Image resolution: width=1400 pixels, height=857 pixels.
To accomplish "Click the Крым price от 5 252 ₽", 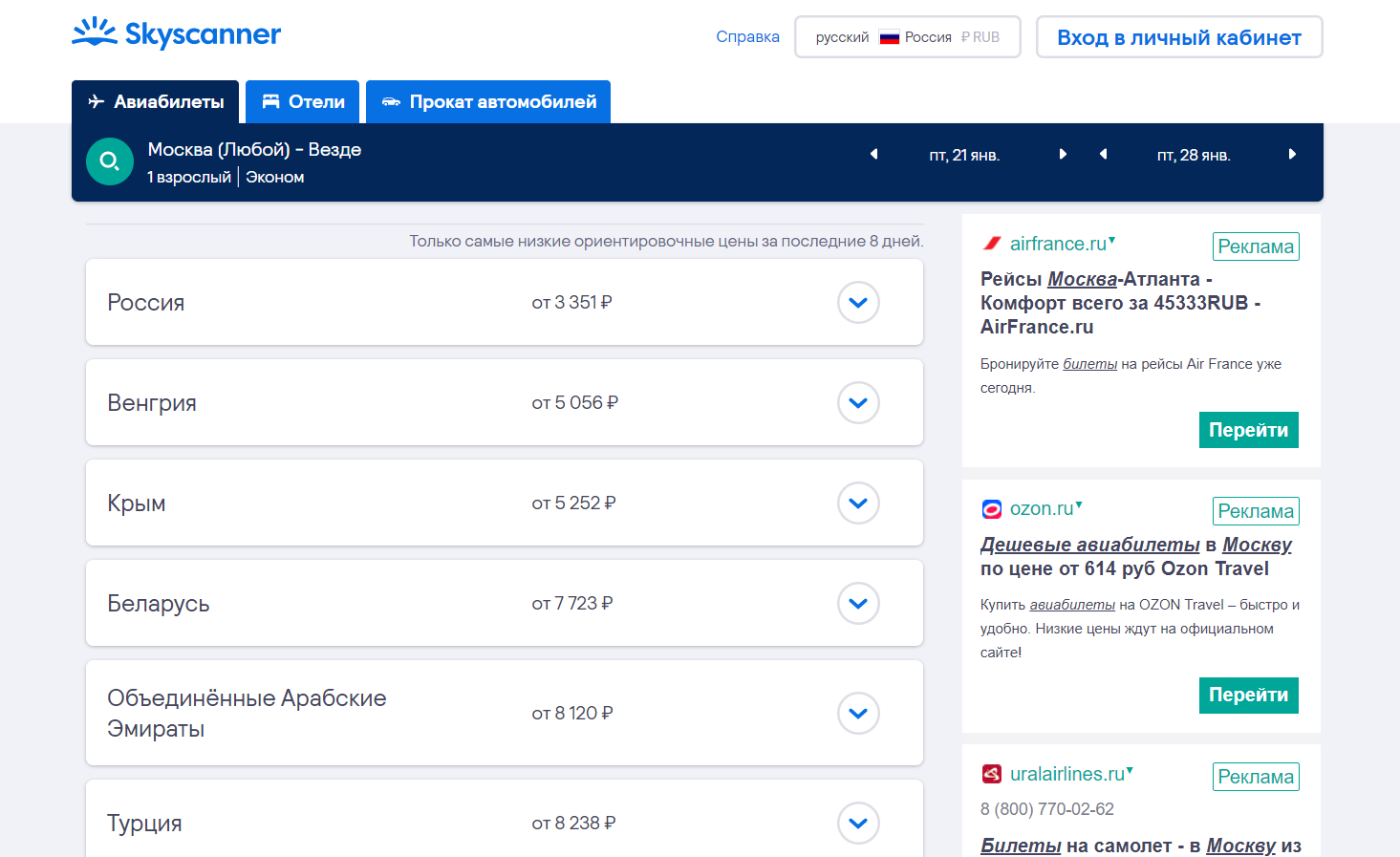I will coord(573,503).
